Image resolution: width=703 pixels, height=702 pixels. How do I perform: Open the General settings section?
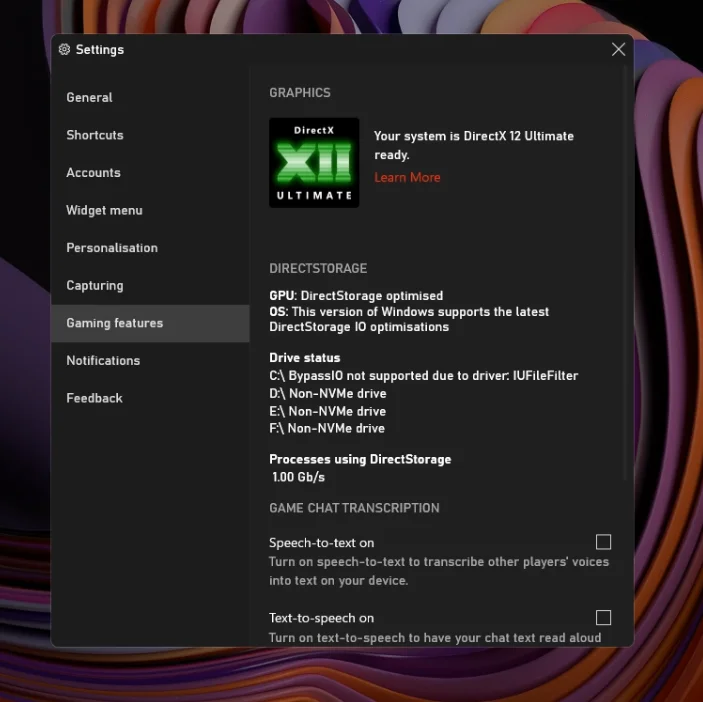point(150,97)
